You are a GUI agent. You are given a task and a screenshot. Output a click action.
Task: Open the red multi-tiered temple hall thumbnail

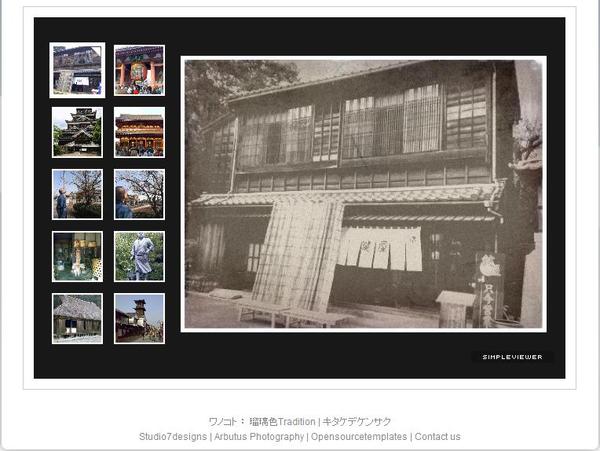pyautogui.click(x=139, y=132)
